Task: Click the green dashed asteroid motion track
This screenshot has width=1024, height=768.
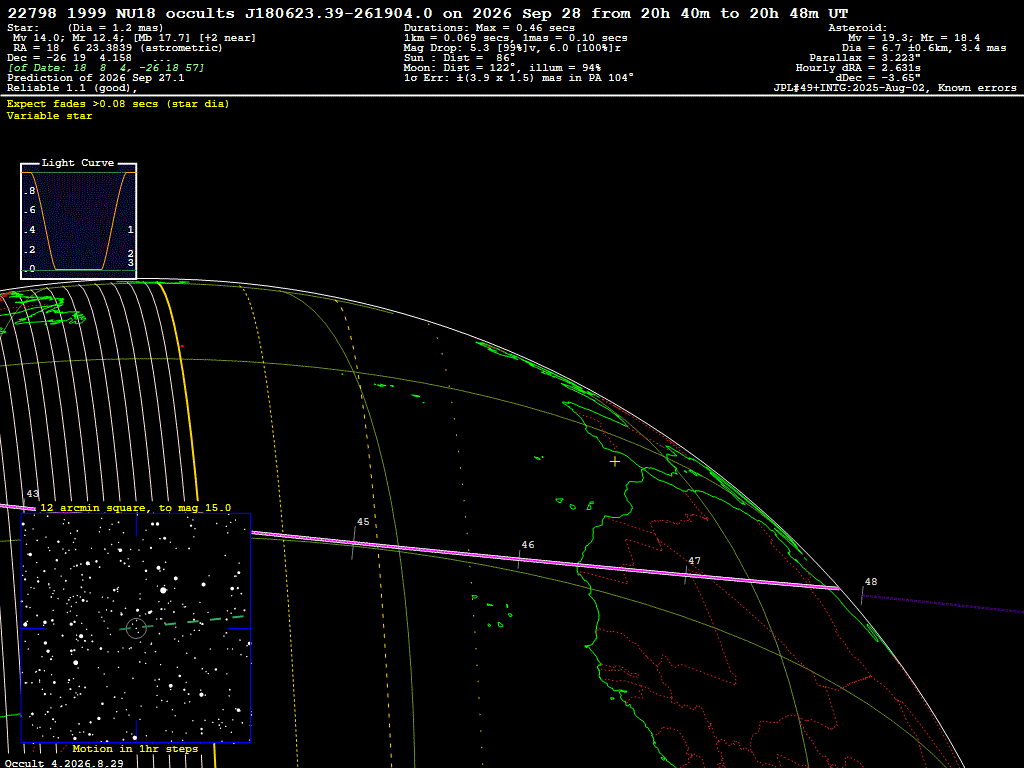Action: (182, 622)
